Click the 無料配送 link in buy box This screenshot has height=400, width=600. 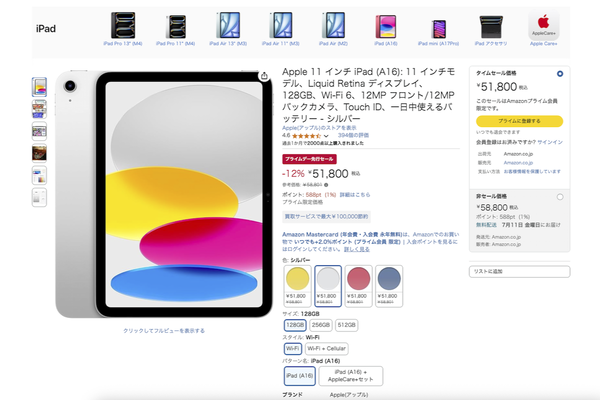486,225
